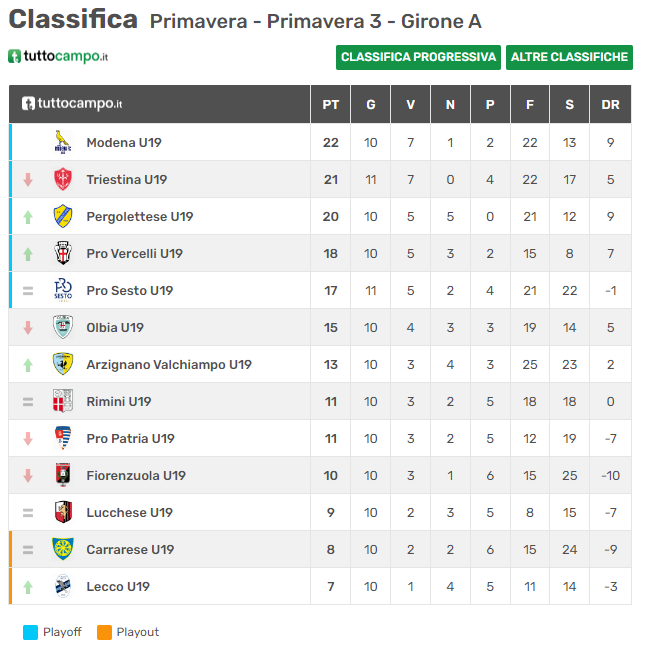Click the Rimini U19 checkered crest

coord(63,401)
